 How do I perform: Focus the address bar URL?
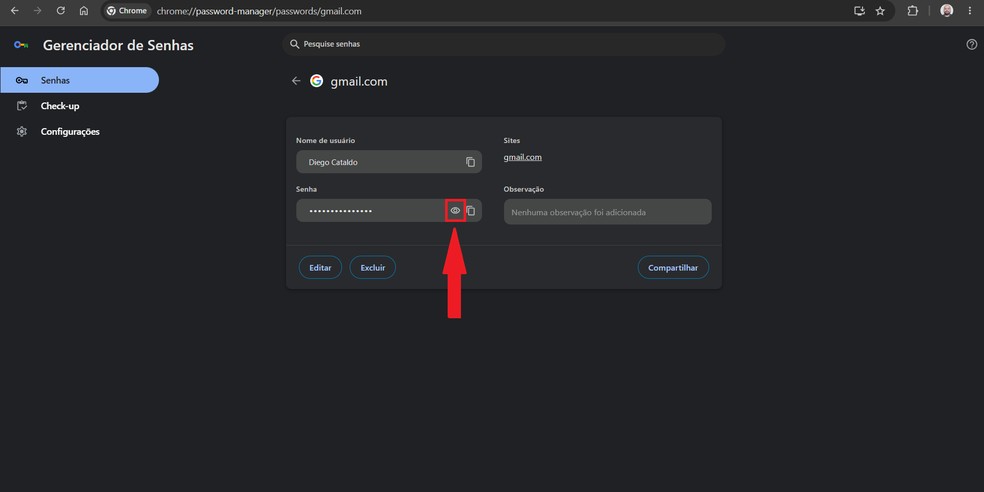pos(259,11)
